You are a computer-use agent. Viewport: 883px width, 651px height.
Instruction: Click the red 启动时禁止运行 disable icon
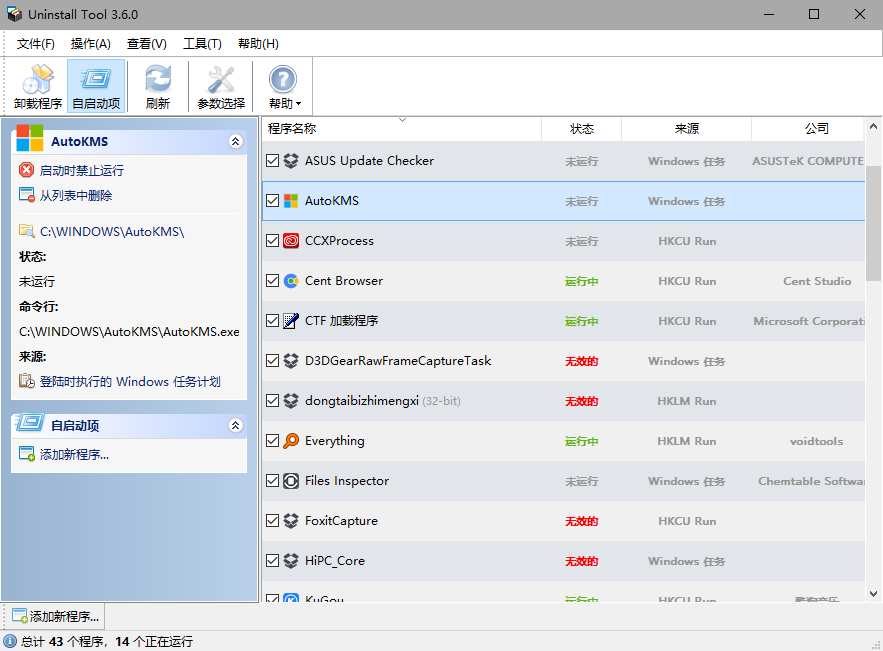[x=26, y=170]
